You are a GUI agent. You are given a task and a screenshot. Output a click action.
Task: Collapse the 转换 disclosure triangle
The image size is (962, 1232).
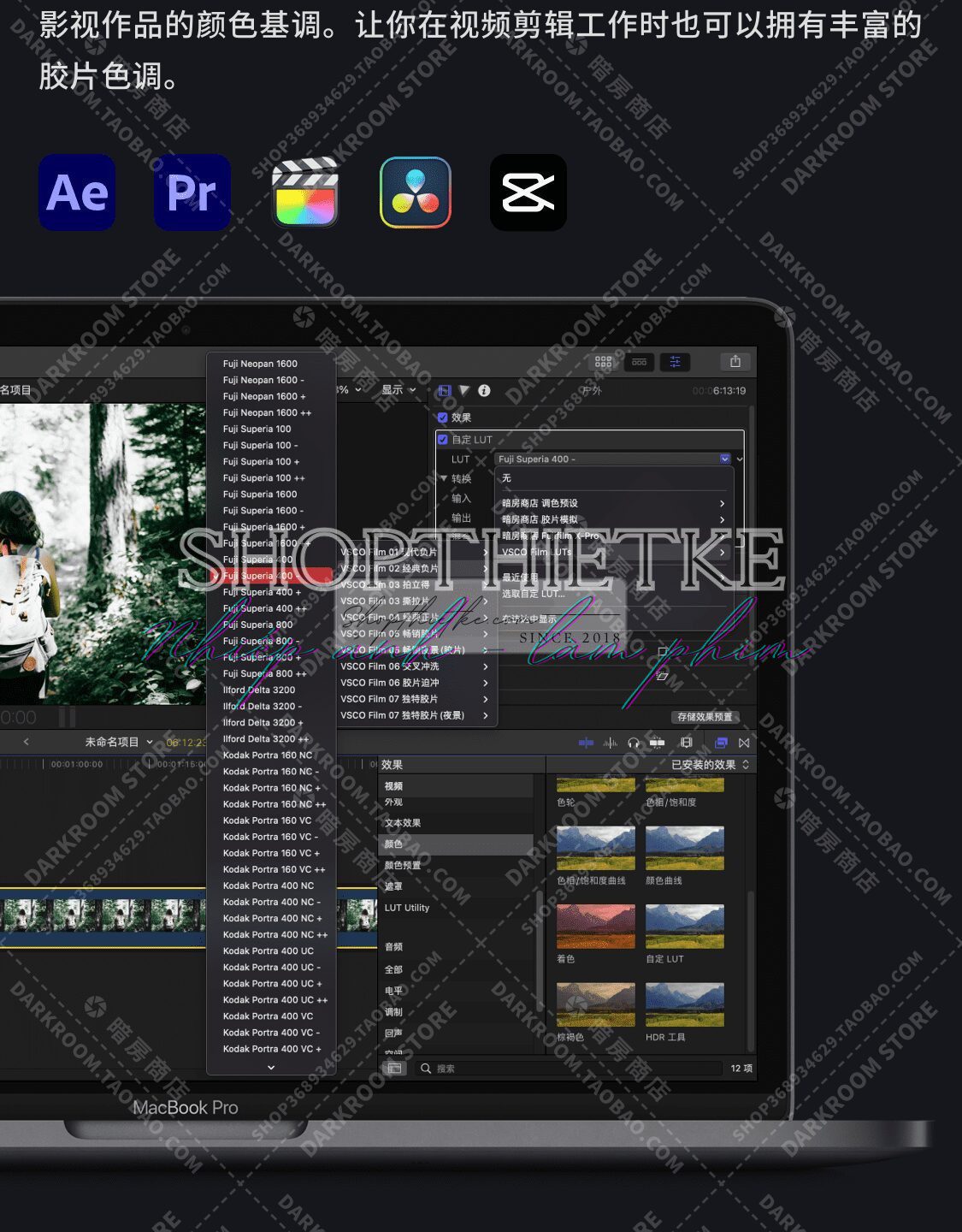pos(444,478)
